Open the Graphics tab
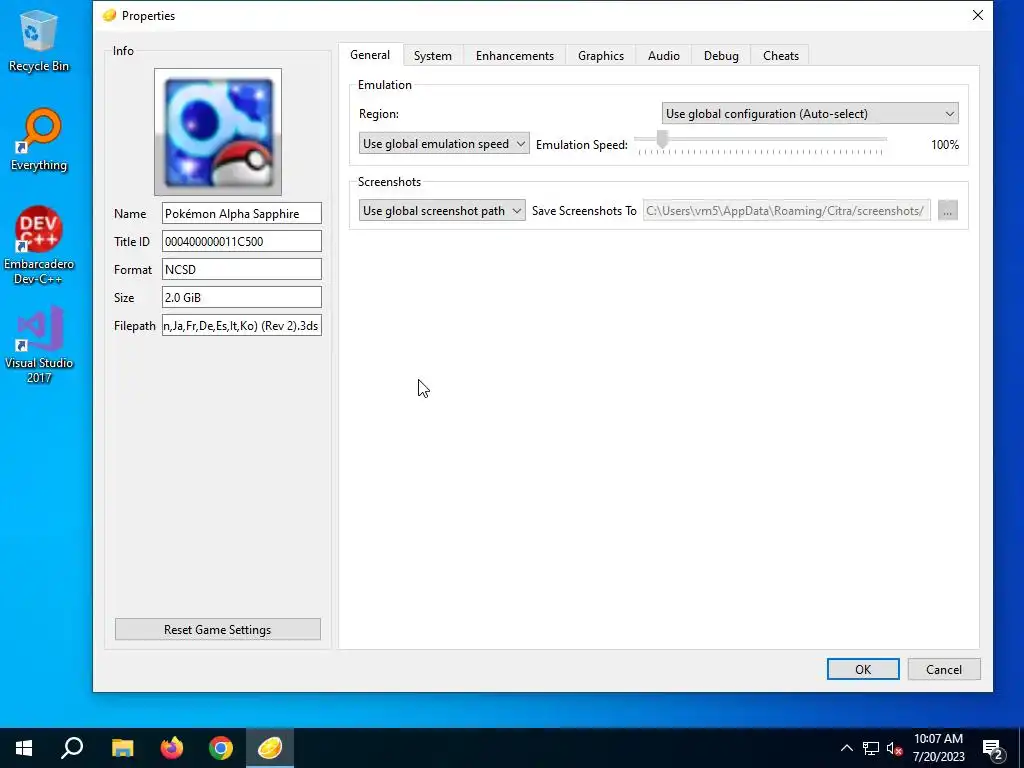The image size is (1024, 768). [601, 56]
